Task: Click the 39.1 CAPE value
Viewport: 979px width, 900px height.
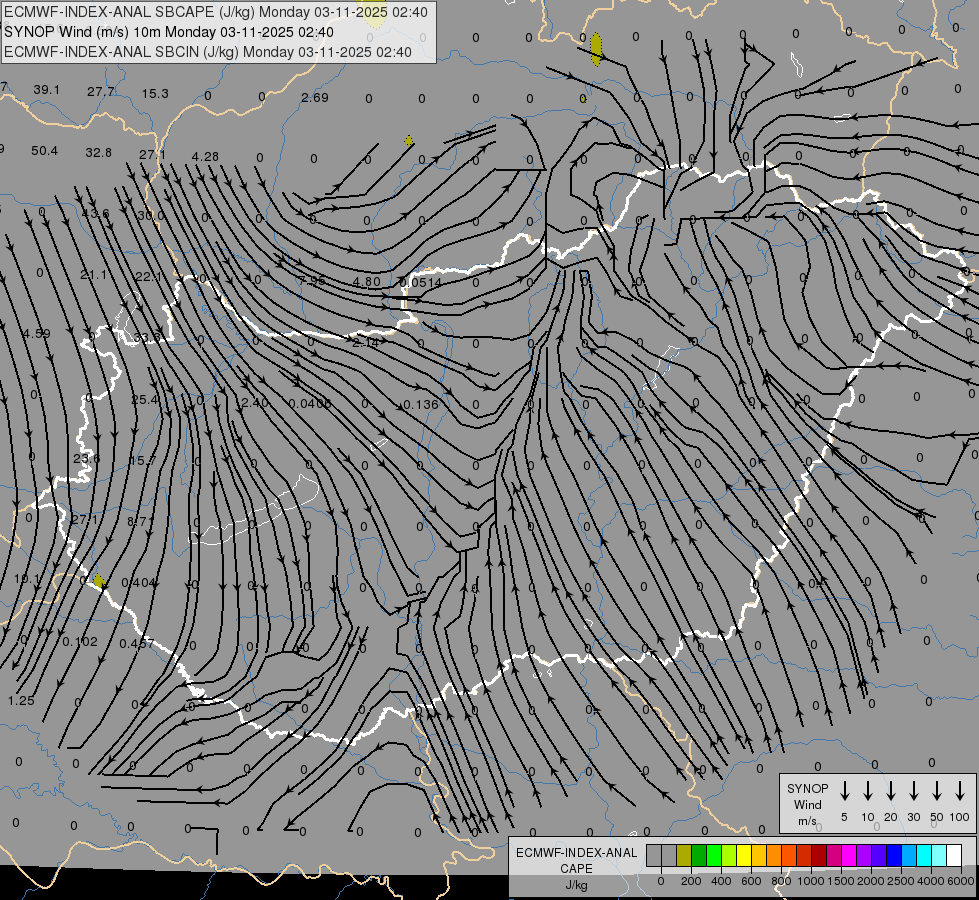Action: tap(46, 90)
